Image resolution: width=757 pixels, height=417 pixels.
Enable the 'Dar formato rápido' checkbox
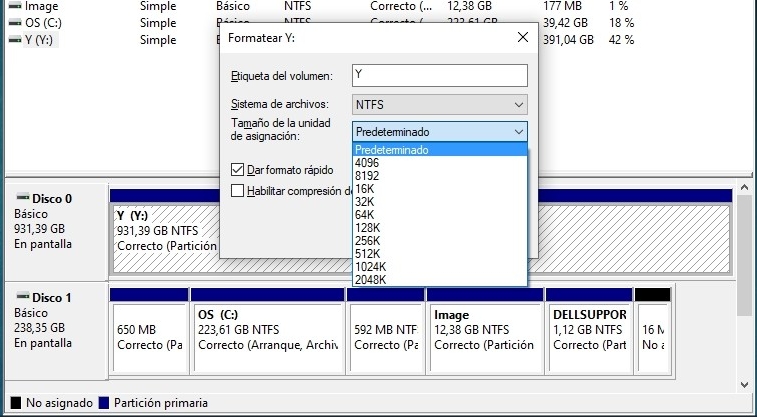(x=238, y=170)
